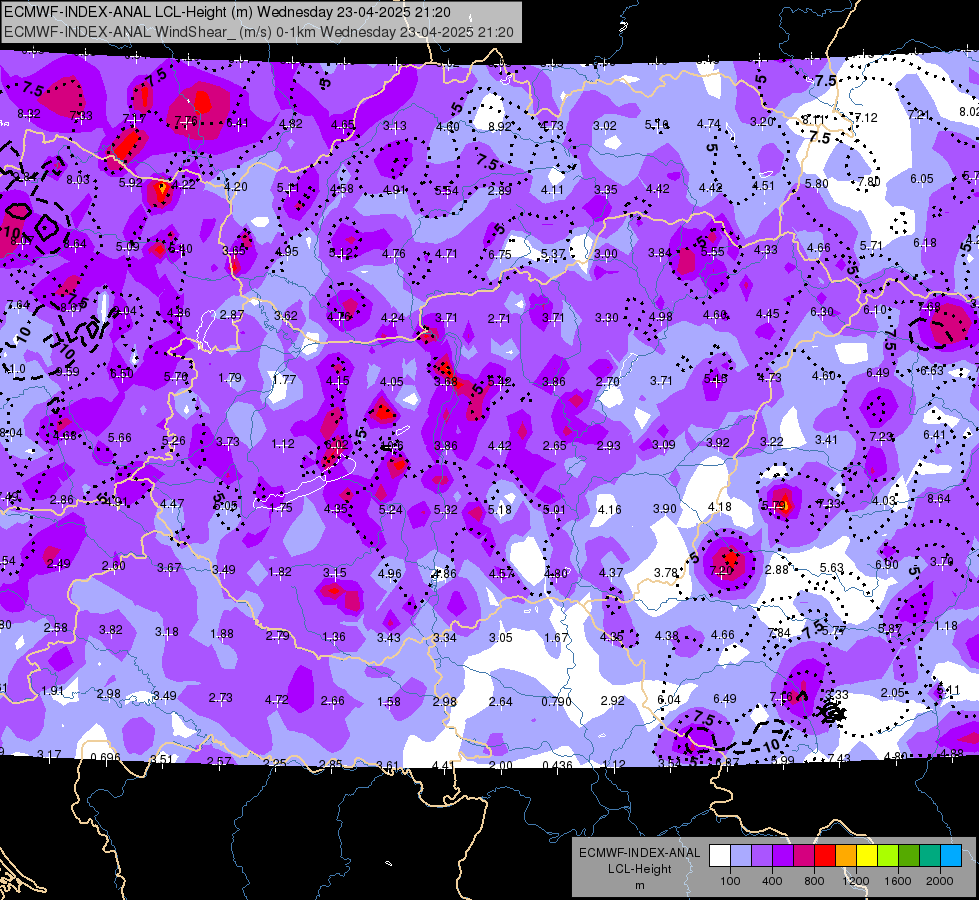Screen dimensions: 979x900
Task: Click the wind shear value 7.76
Action: click(x=186, y=121)
